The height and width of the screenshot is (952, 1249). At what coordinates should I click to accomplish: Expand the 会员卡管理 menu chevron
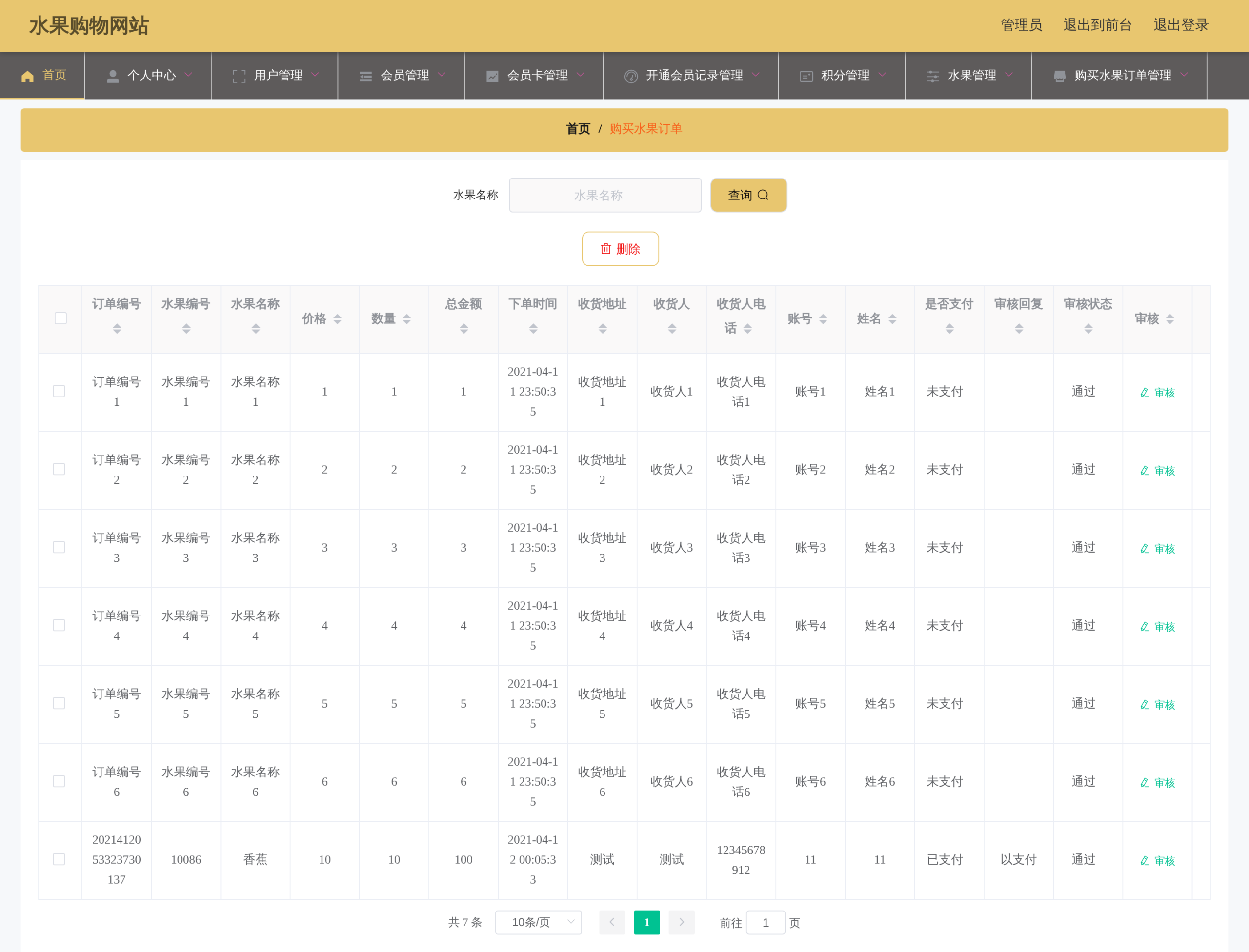pyautogui.click(x=581, y=75)
